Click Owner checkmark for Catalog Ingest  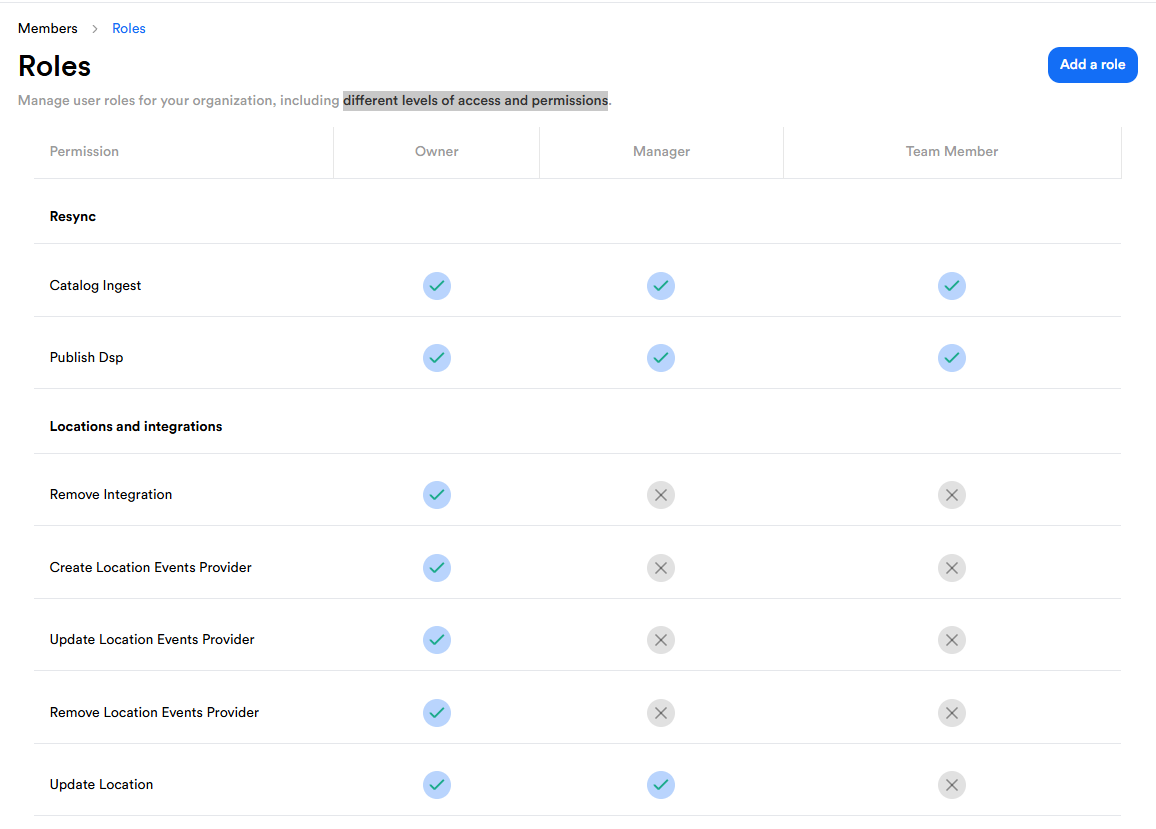(437, 286)
